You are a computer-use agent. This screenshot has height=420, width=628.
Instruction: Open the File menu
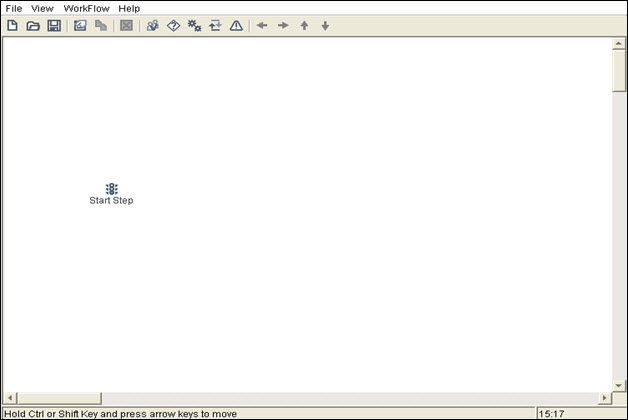(x=14, y=8)
